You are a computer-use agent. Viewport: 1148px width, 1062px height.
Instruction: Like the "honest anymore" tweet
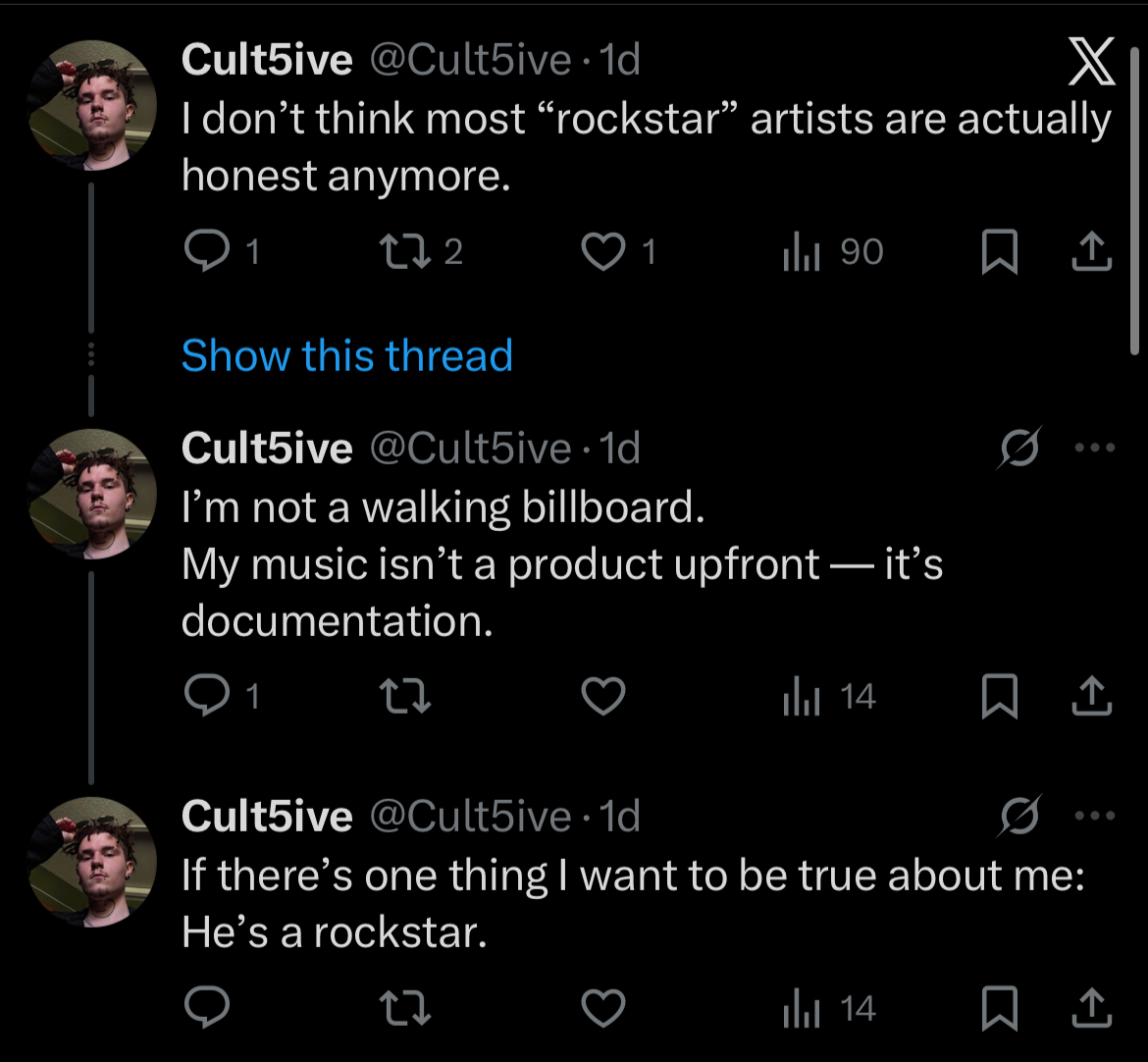603,253
